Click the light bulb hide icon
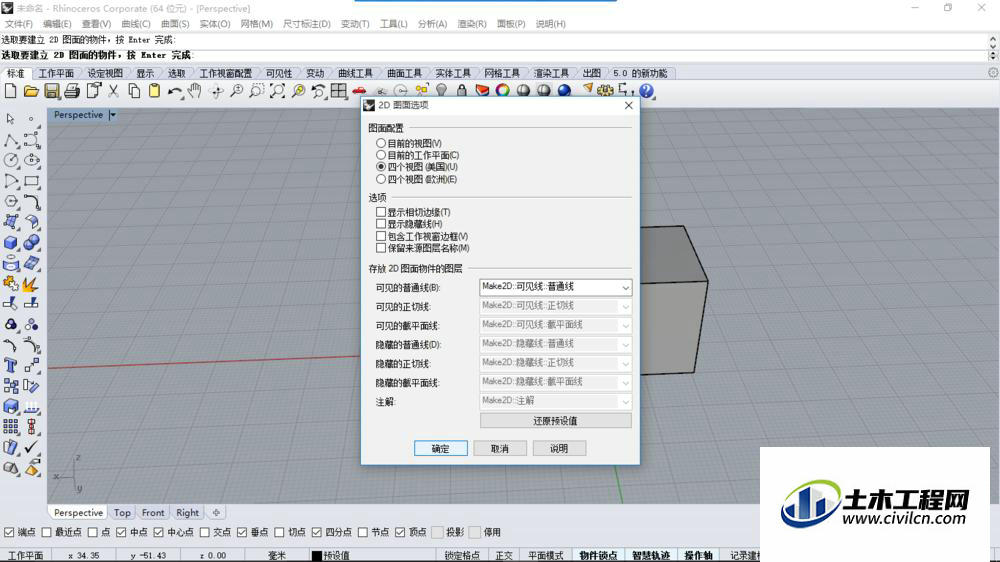 441,91
